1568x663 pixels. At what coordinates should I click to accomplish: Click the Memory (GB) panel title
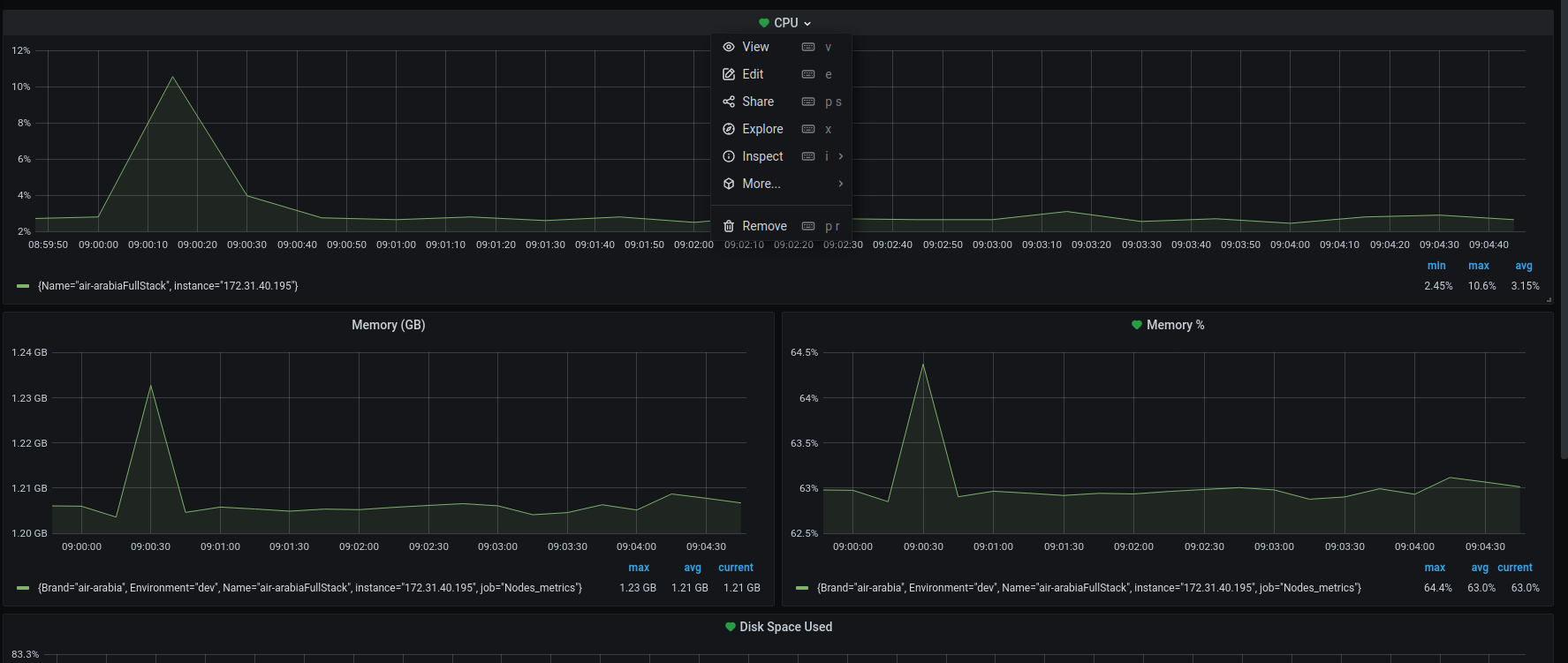point(388,325)
